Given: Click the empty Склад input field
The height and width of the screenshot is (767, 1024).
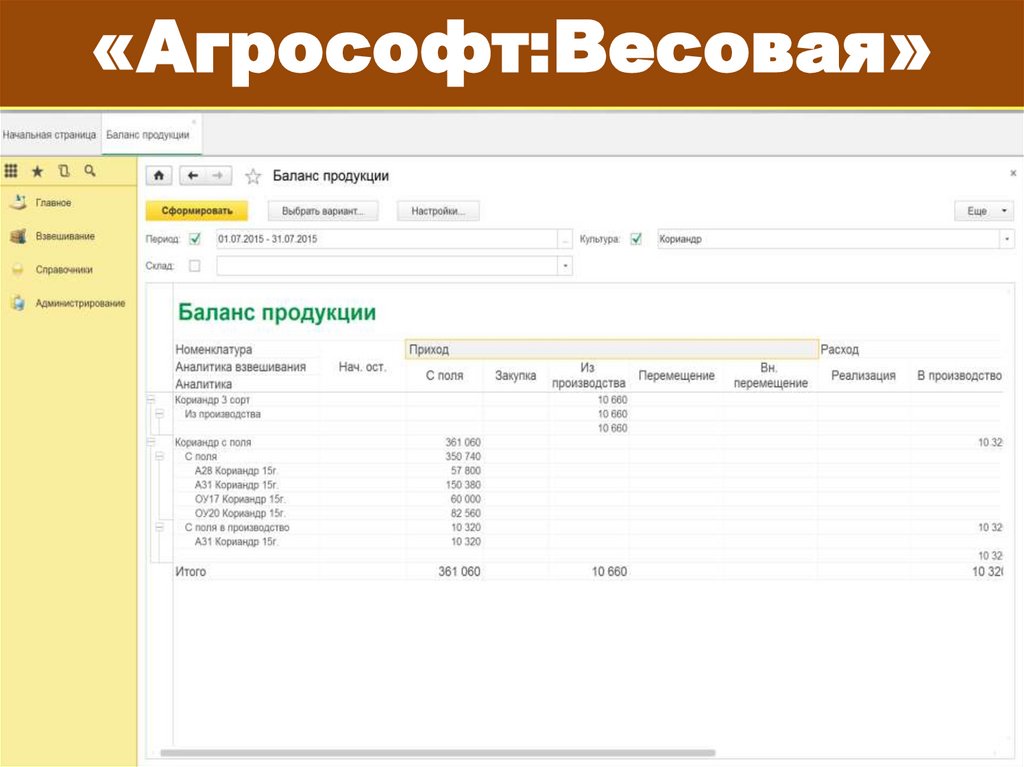Looking at the screenshot, I should [x=387, y=266].
